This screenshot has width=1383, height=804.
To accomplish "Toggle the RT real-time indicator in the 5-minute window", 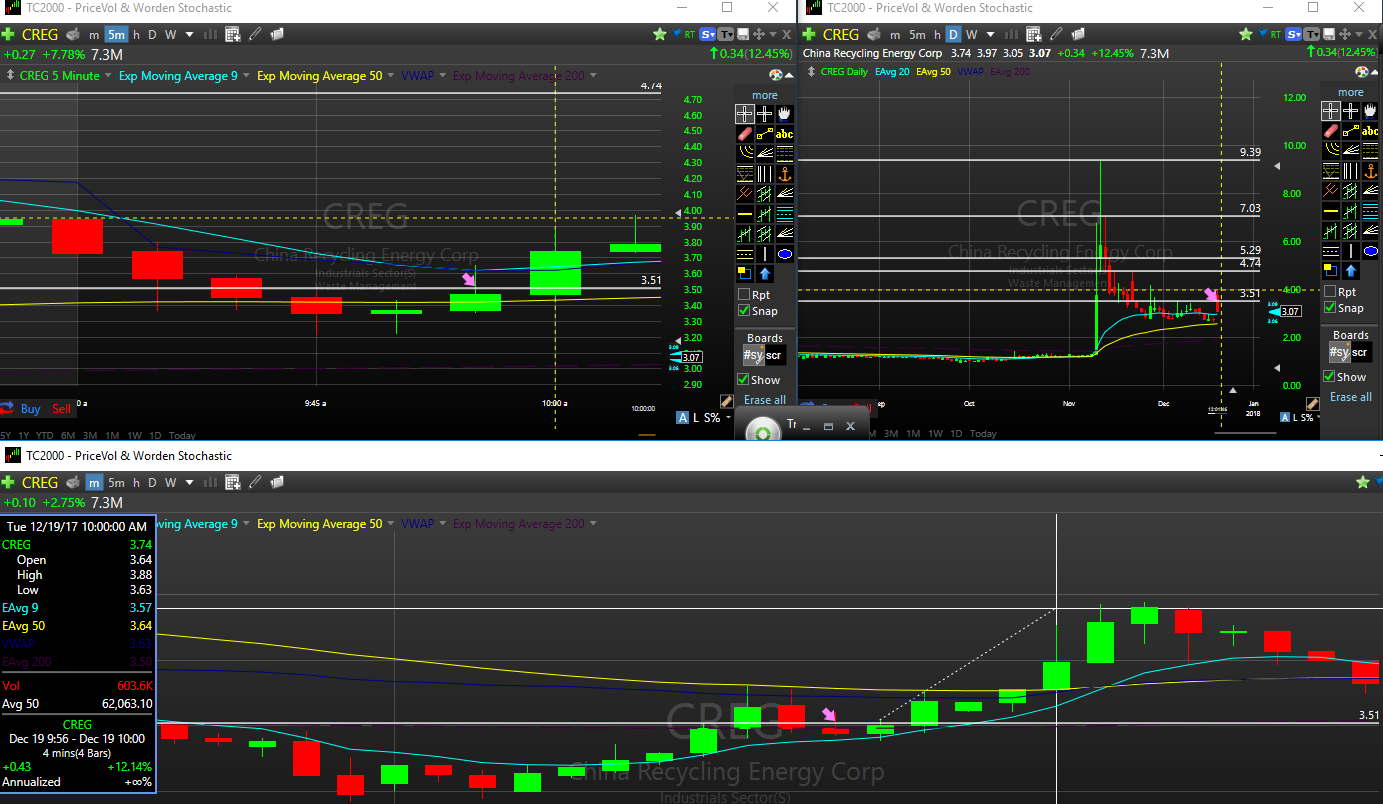I will click(x=690, y=34).
